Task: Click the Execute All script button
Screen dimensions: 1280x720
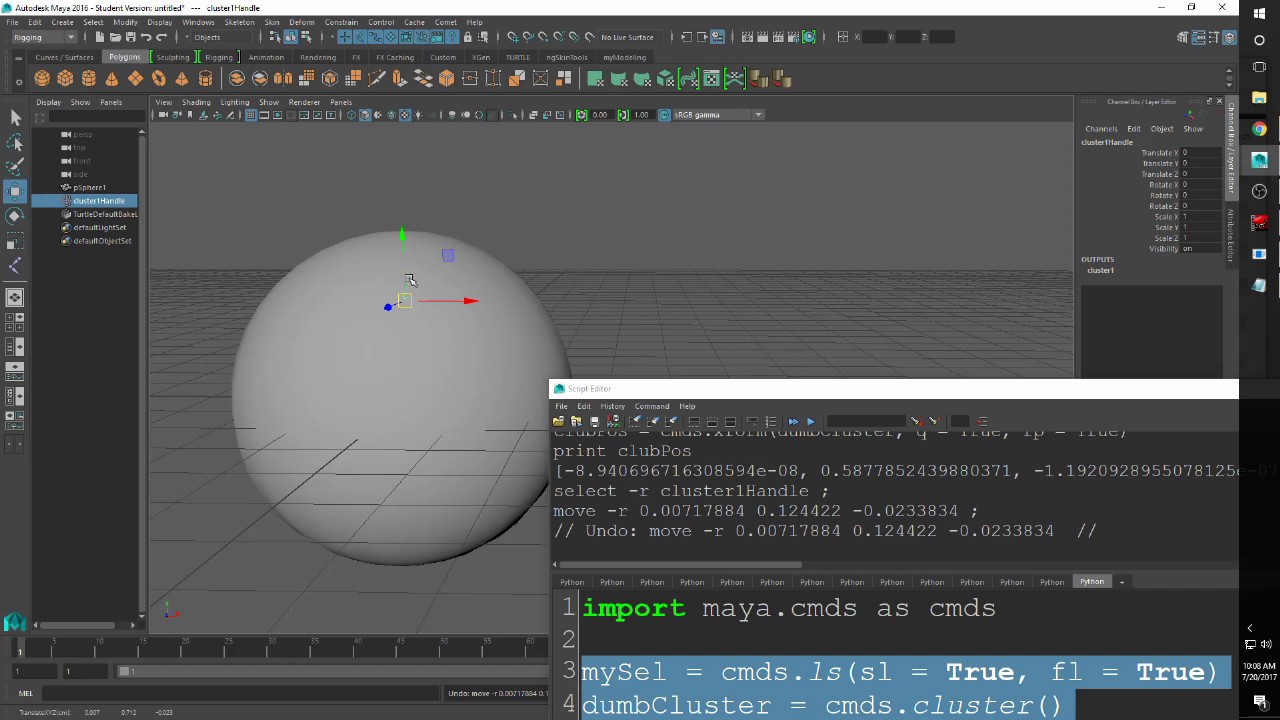Action: [793, 421]
